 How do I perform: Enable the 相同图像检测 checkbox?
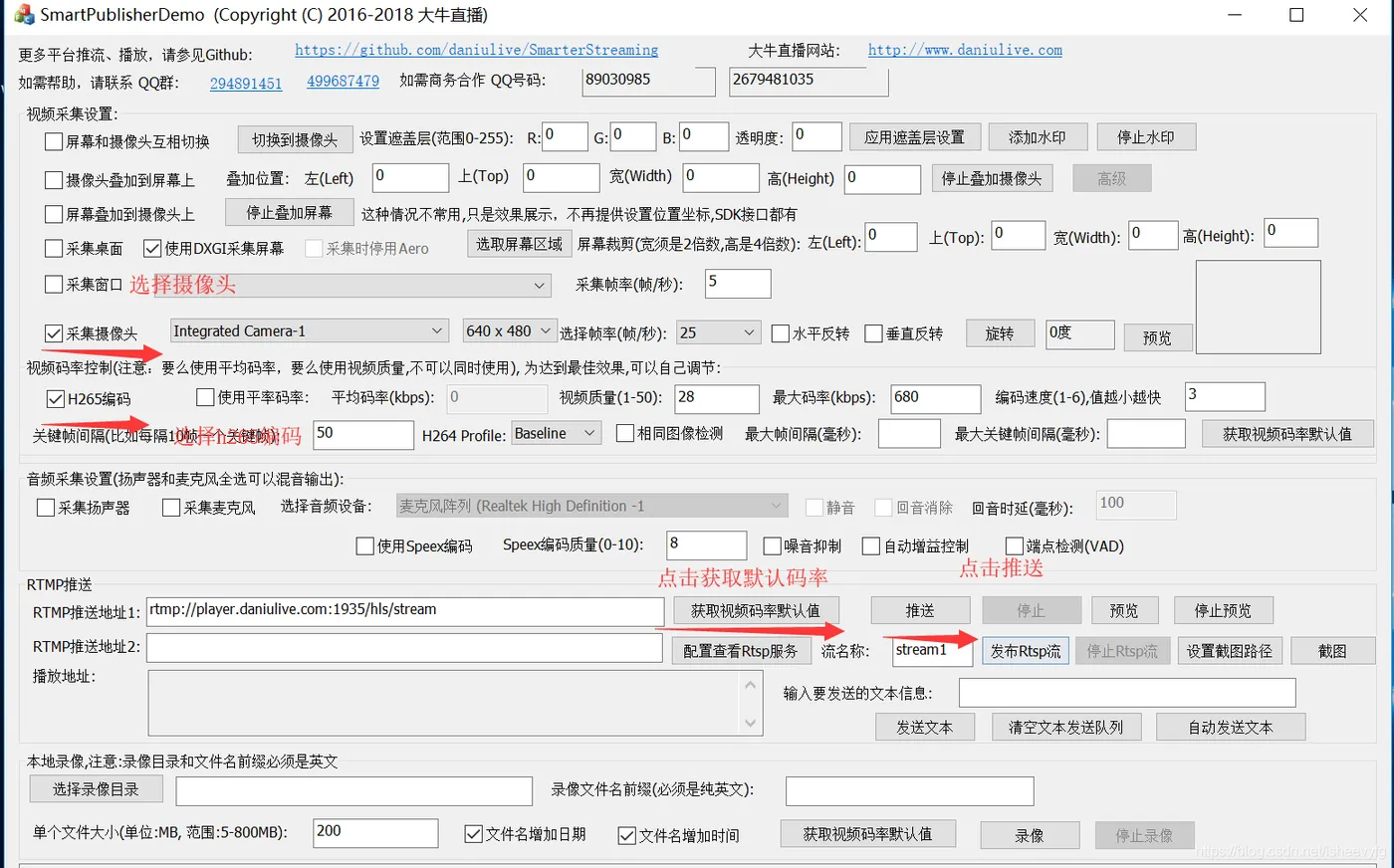[625, 433]
